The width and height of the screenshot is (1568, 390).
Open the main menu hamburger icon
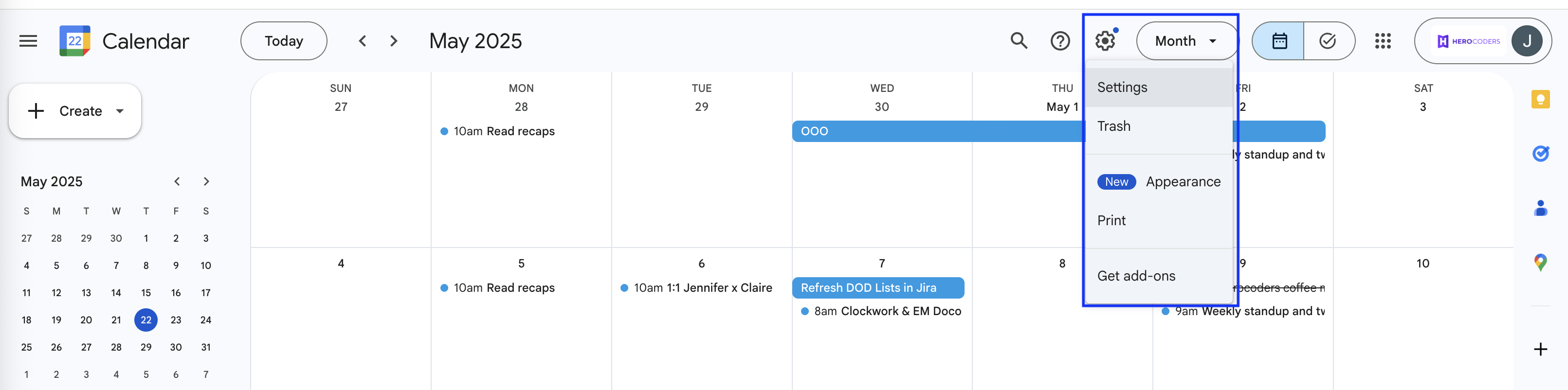click(x=28, y=41)
